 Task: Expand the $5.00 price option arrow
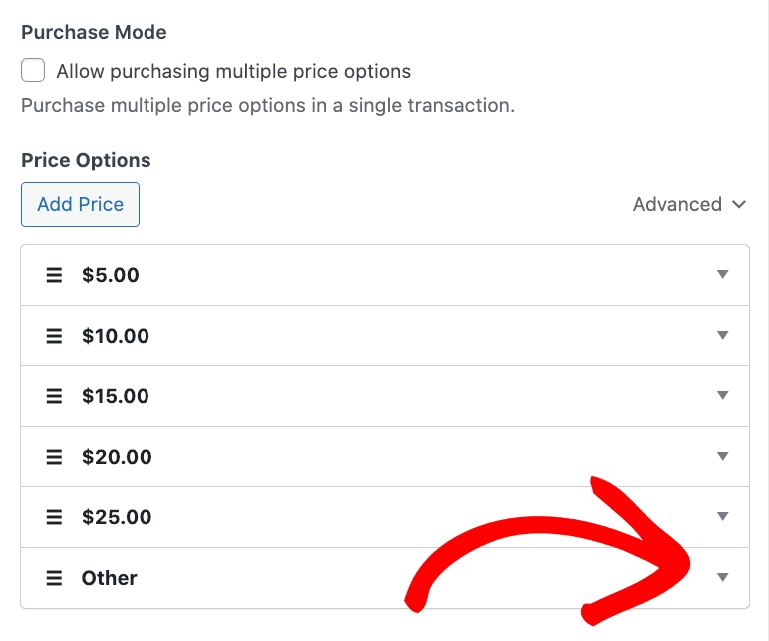[x=723, y=275]
